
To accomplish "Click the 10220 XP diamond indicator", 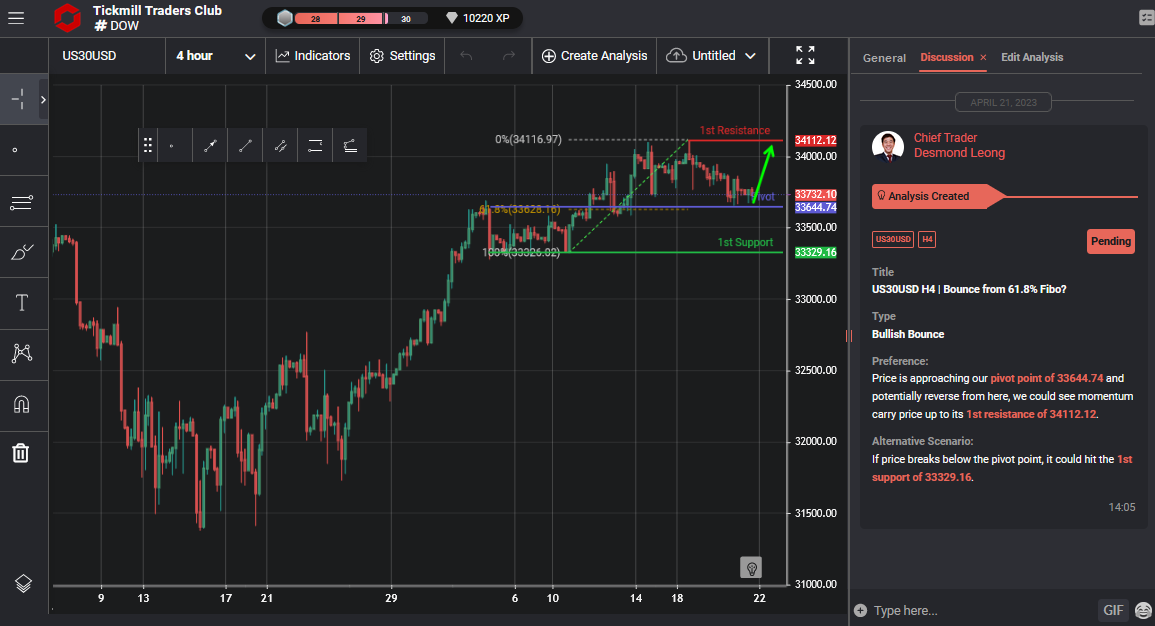I will [478, 18].
